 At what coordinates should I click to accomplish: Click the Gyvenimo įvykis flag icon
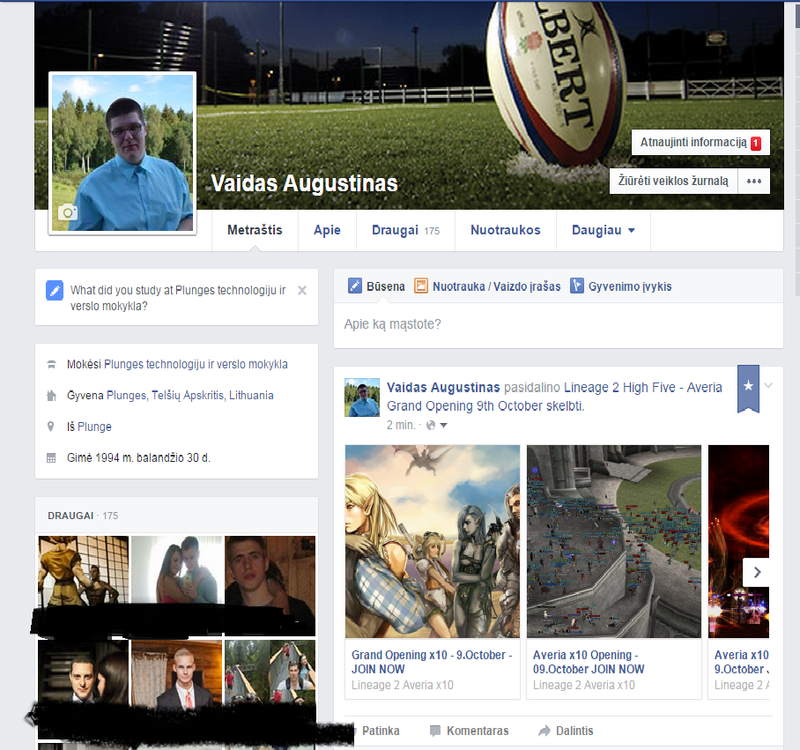pyautogui.click(x=576, y=286)
